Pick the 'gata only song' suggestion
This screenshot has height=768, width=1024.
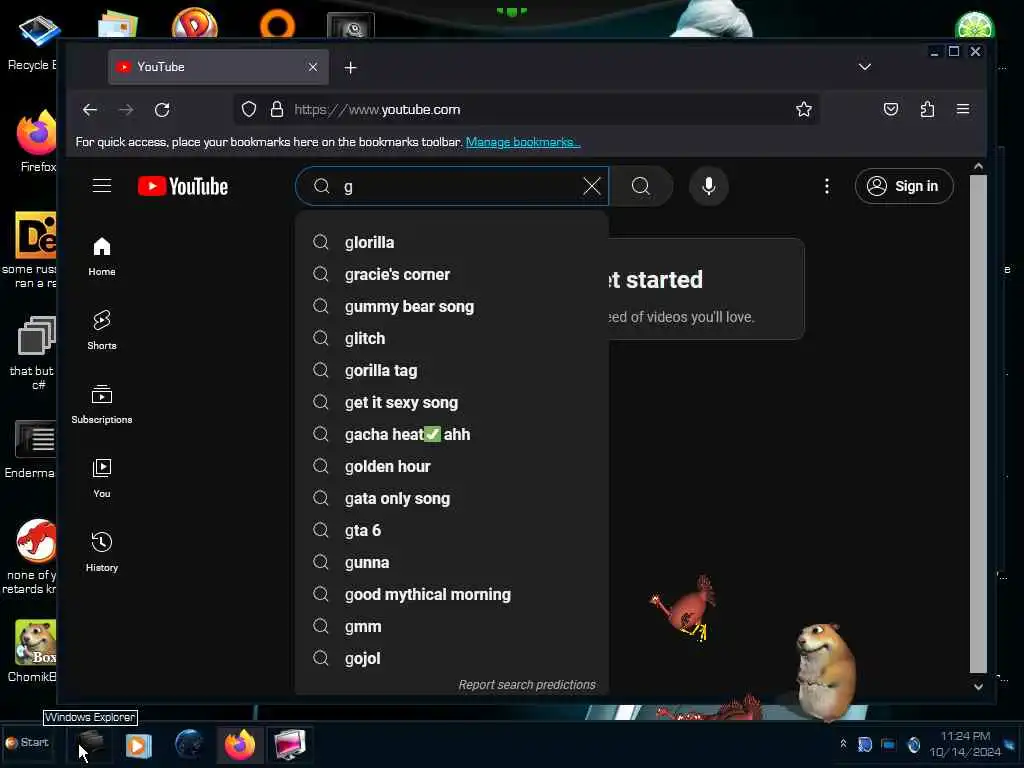pyautogui.click(x=452, y=498)
